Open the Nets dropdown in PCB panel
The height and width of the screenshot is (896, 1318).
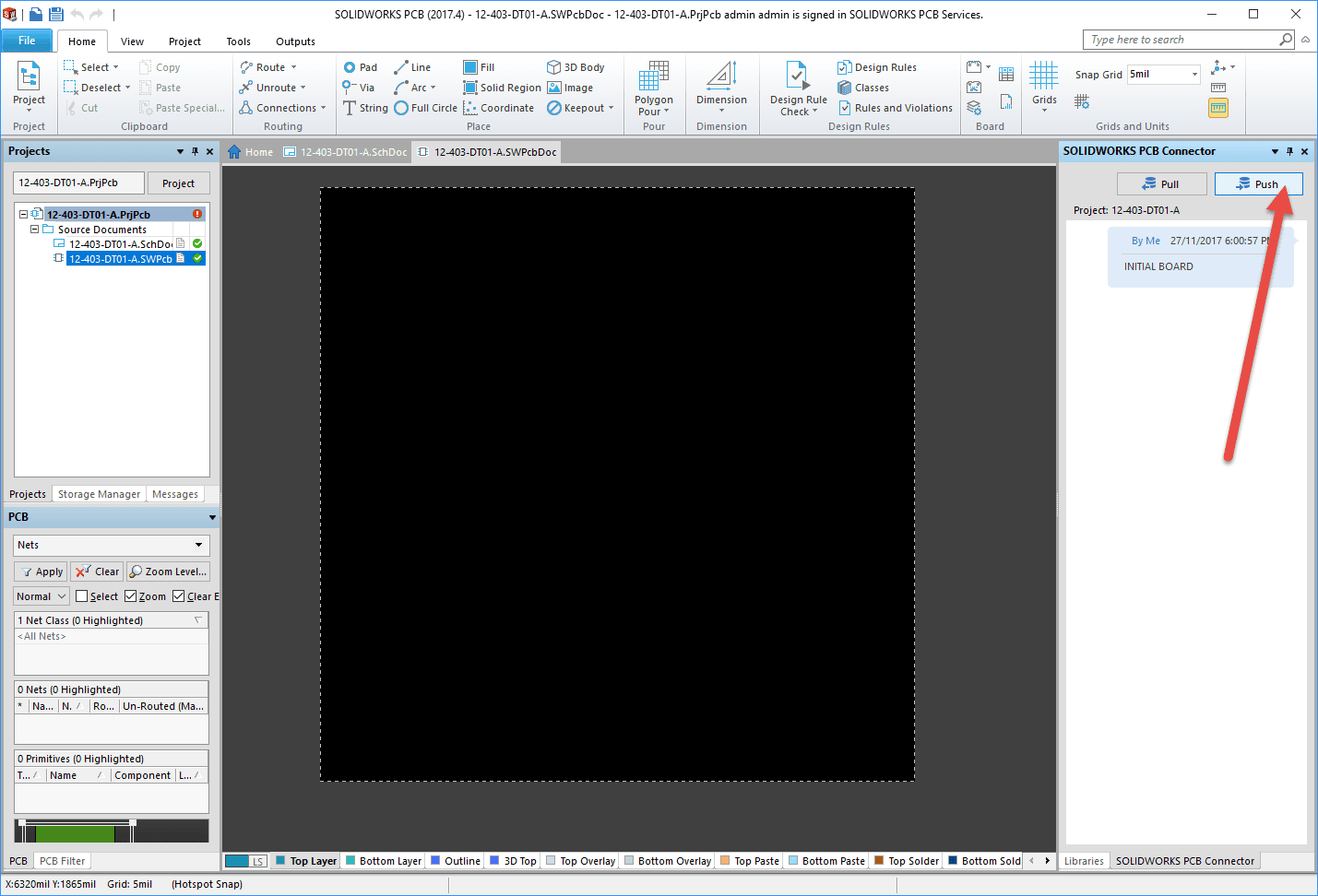click(112, 545)
